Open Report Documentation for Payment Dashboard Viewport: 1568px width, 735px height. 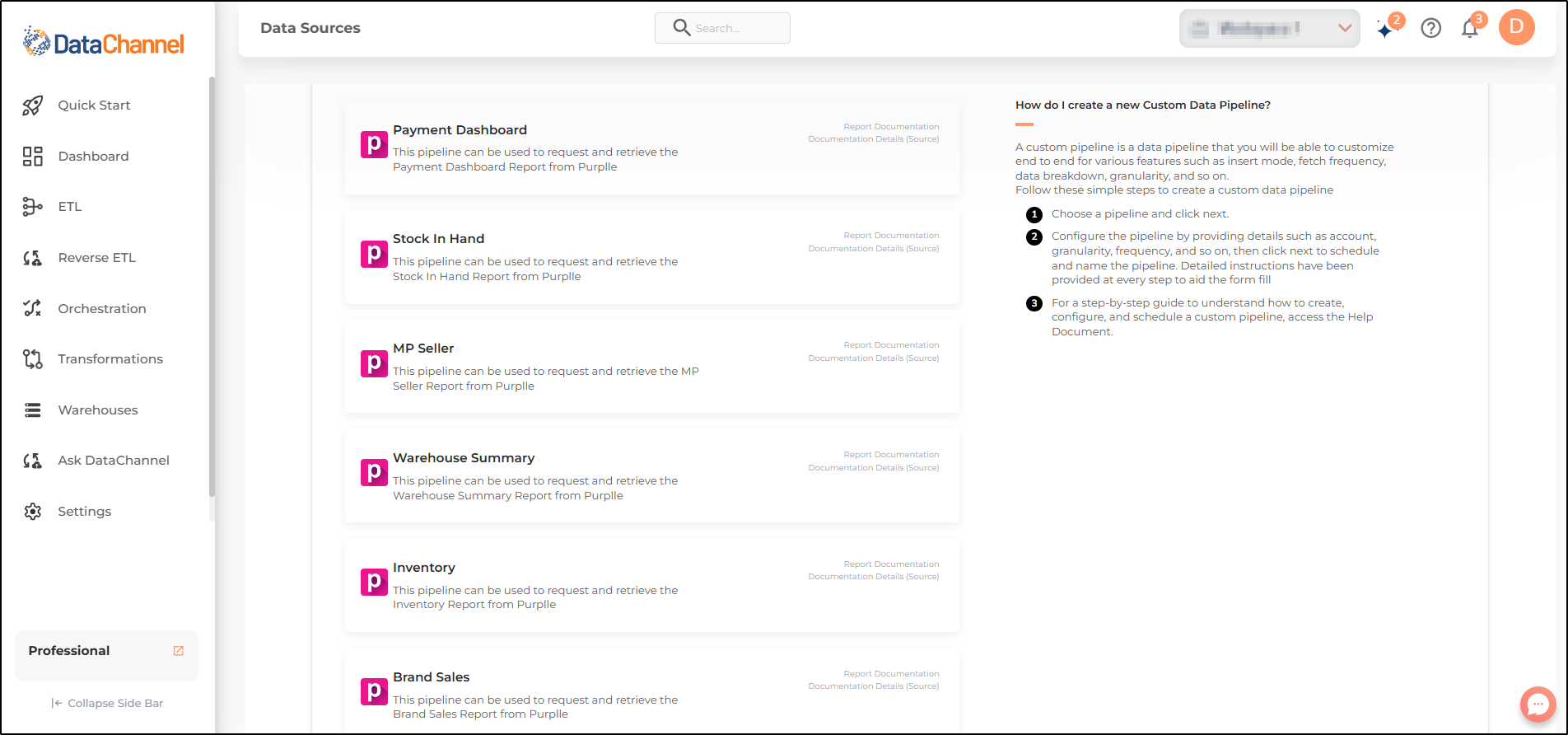(891, 127)
